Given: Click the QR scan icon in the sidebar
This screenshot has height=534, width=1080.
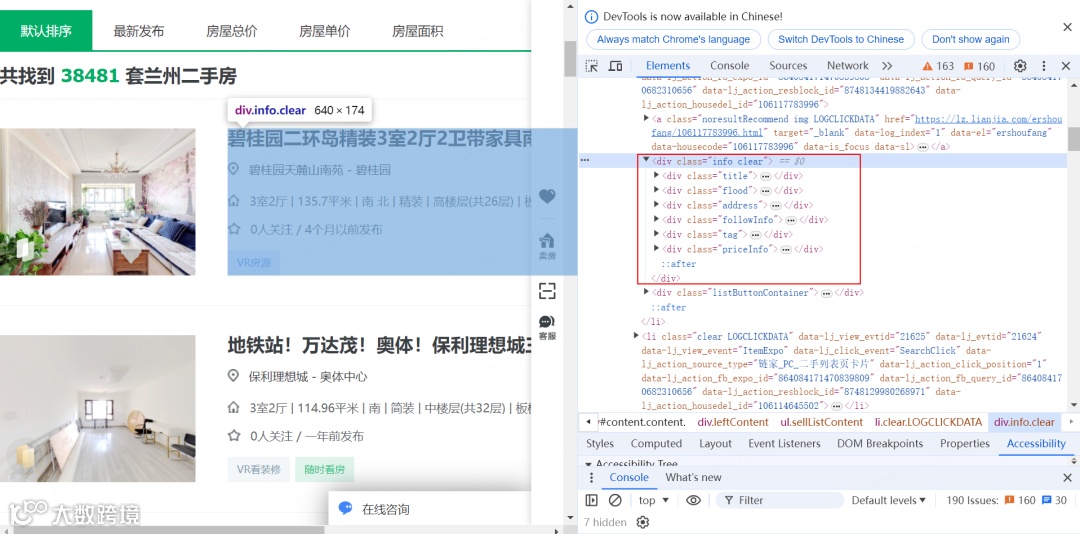Looking at the screenshot, I should pyautogui.click(x=547, y=291).
